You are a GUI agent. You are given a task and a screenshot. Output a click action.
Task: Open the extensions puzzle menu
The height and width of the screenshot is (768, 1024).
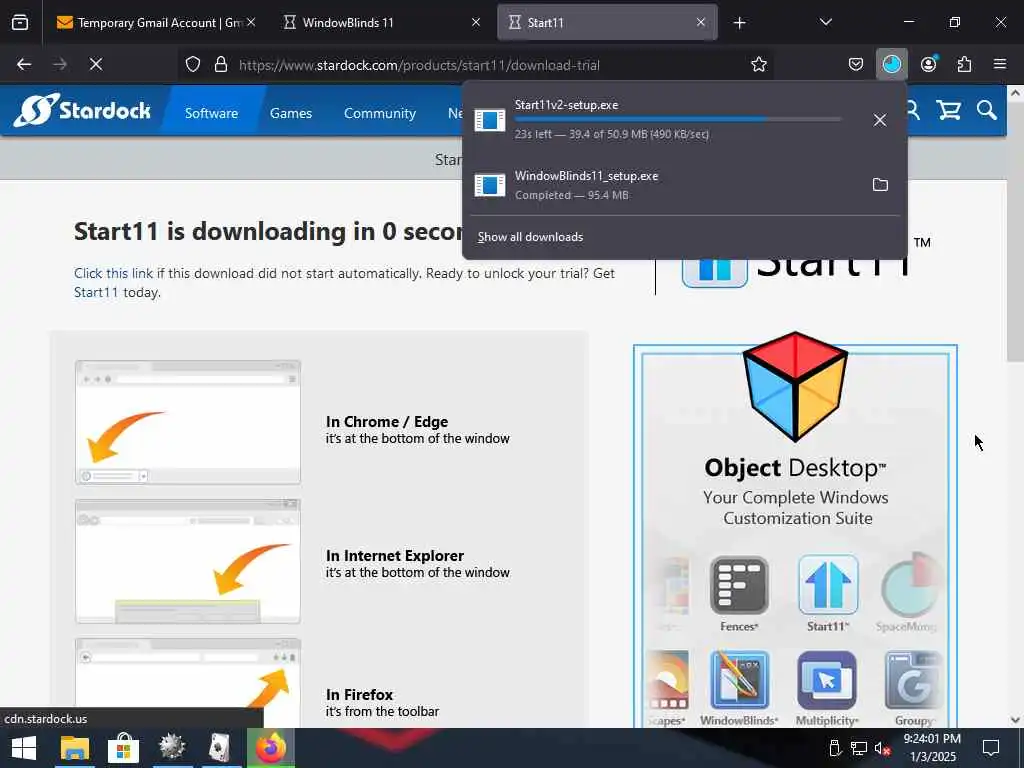[964, 64]
